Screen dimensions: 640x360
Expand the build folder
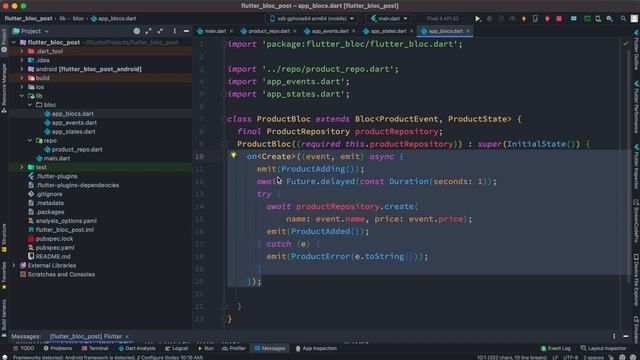coord(22,78)
